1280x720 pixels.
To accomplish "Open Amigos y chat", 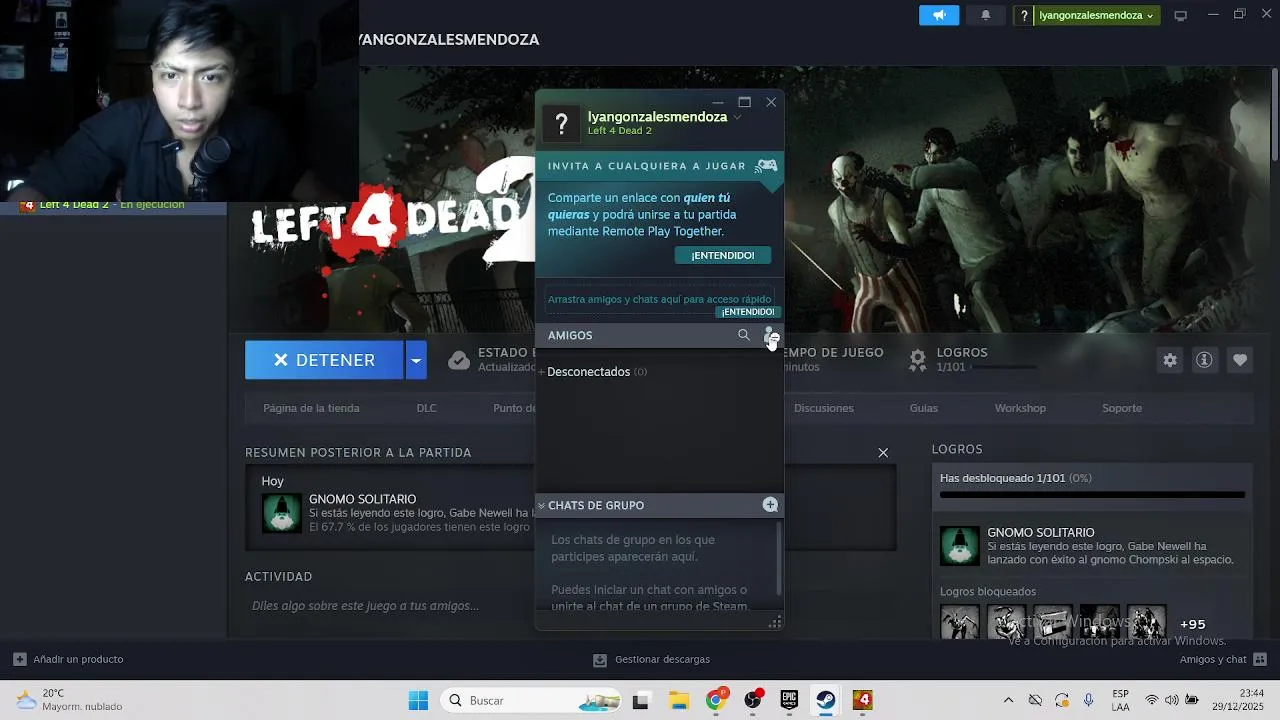I will pos(1223,659).
